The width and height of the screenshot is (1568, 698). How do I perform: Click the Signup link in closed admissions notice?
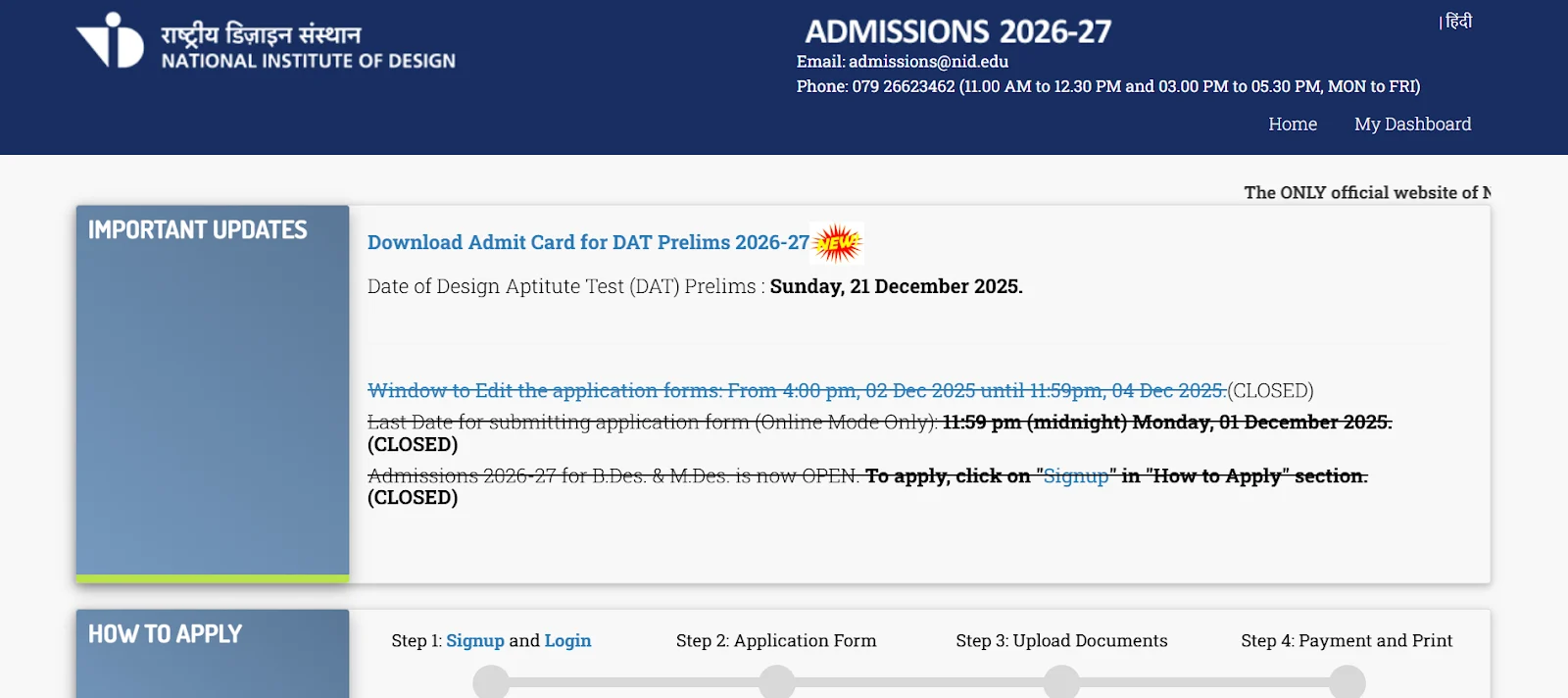point(1075,476)
